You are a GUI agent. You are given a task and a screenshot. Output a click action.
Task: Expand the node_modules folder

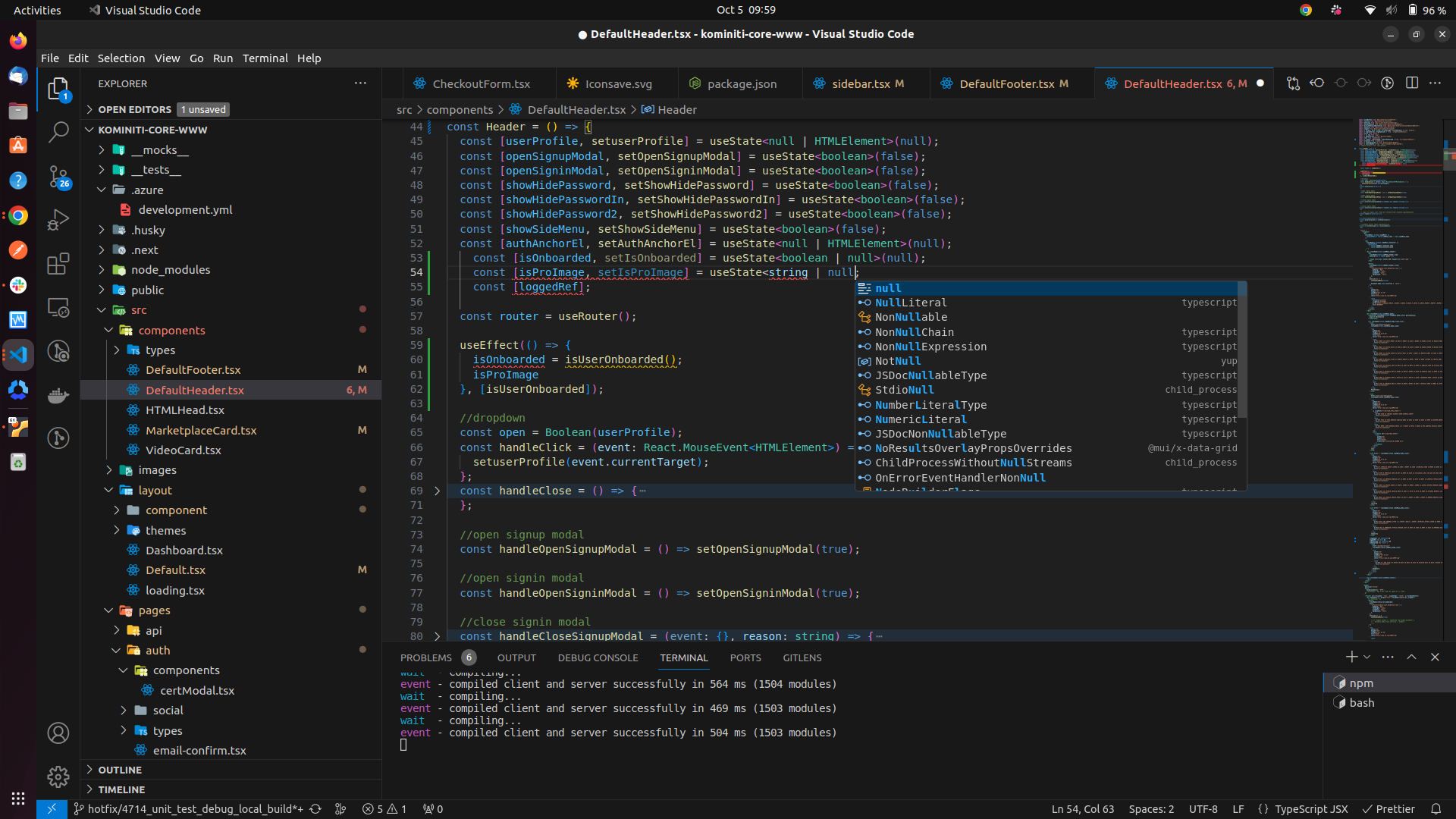170,270
